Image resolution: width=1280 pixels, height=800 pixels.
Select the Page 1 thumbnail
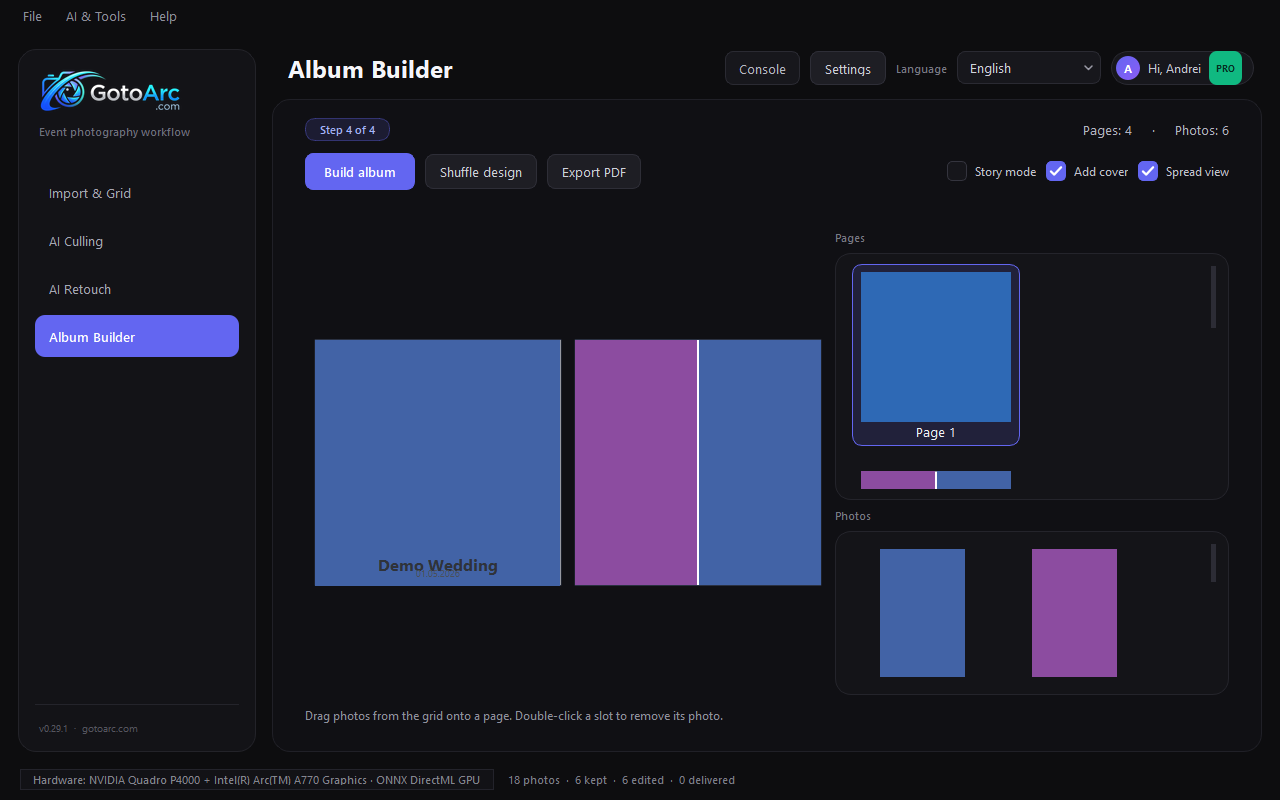(936, 355)
